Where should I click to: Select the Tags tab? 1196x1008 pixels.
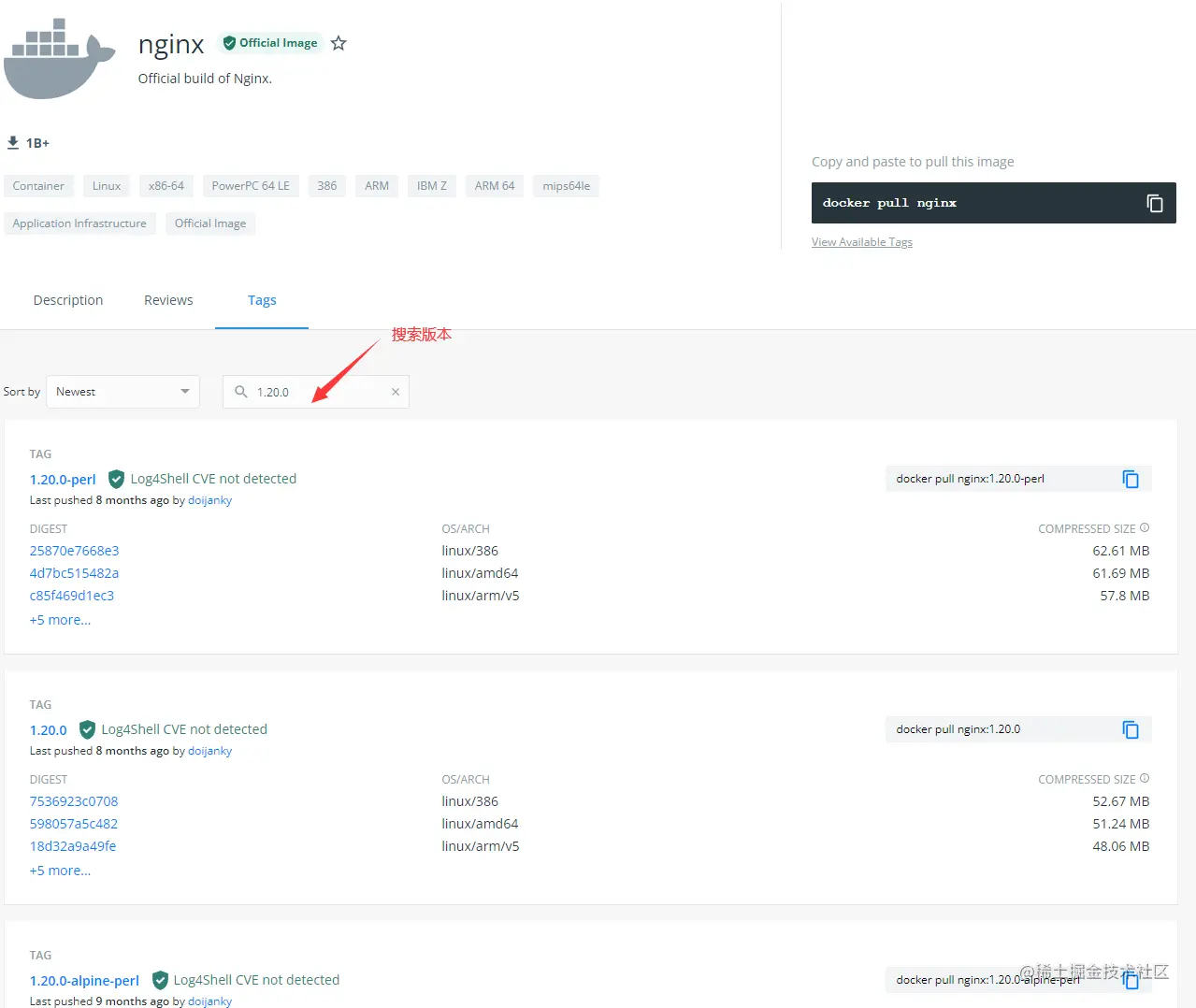click(262, 300)
